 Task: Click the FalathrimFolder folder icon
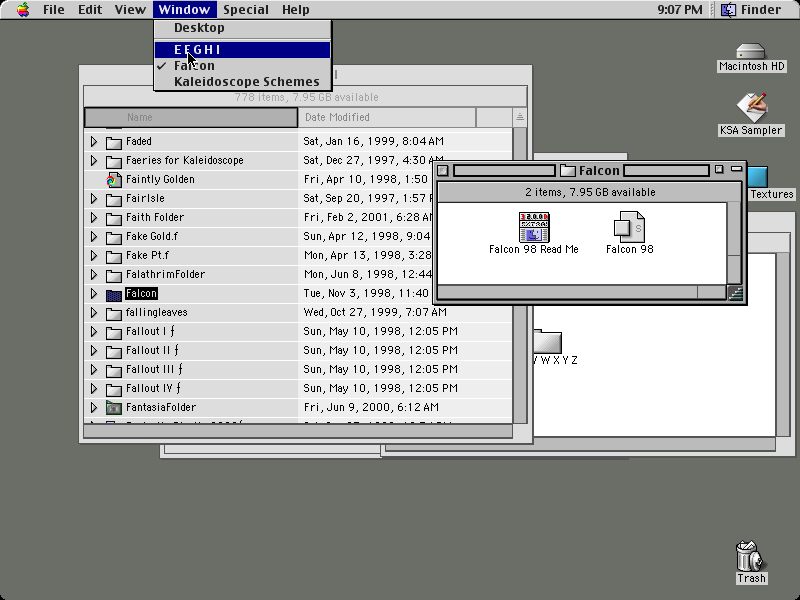113,275
